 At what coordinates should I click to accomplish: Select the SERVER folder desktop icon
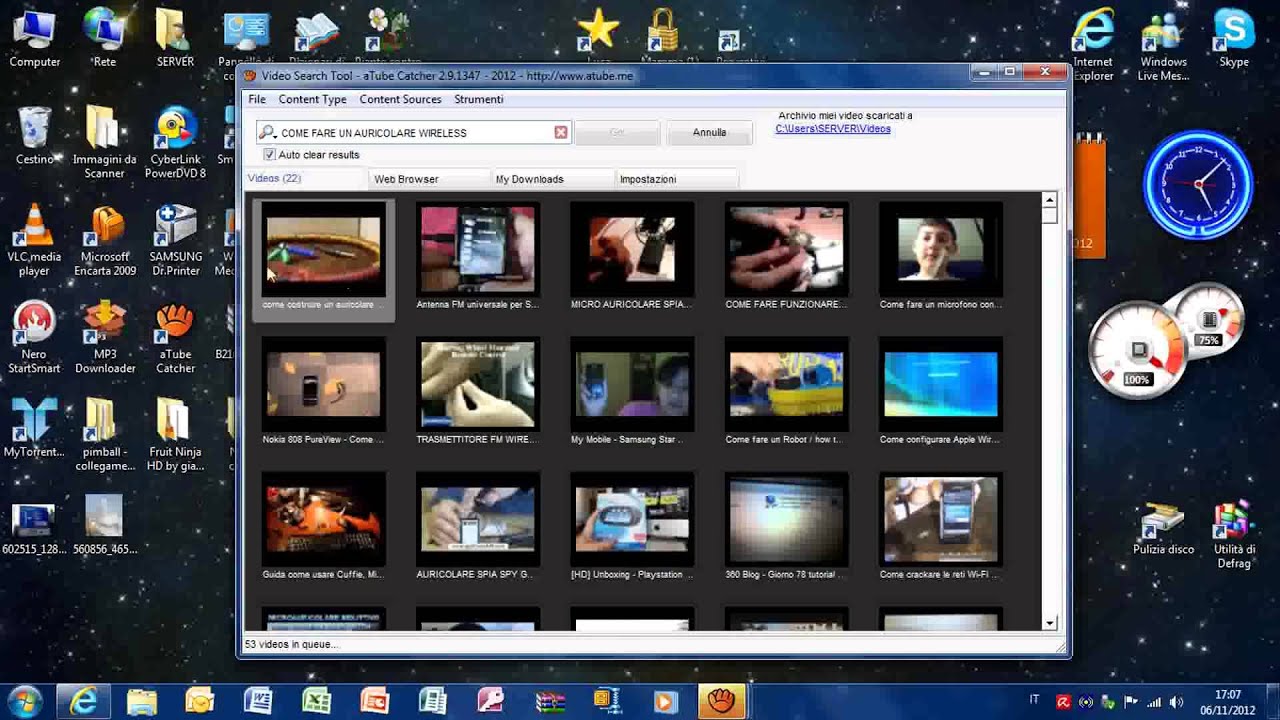[175, 38]
